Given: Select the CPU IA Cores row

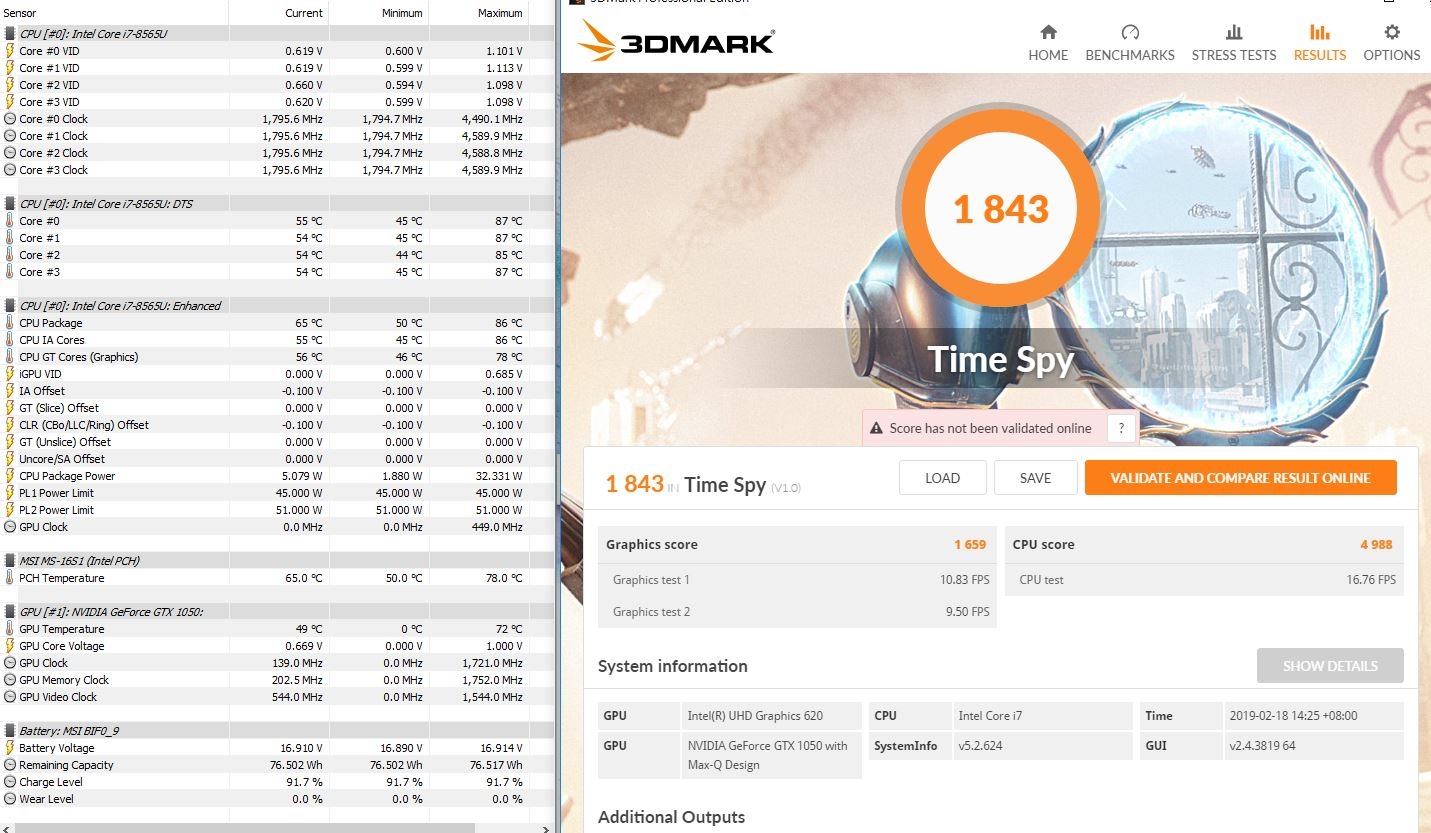Looking at the screenshot, I should coord(277,339).
